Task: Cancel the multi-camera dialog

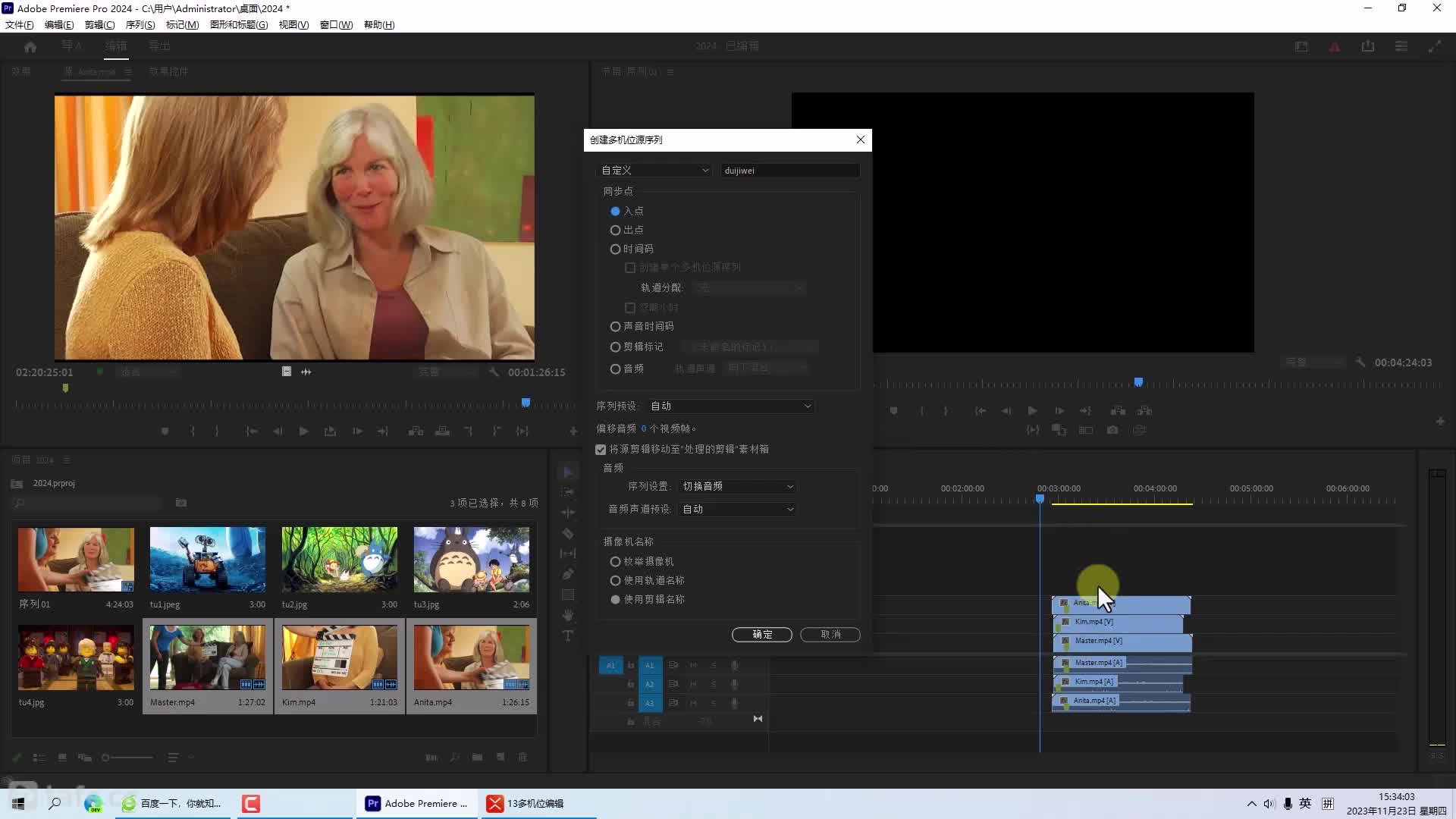Action: (x=830, y=635)
